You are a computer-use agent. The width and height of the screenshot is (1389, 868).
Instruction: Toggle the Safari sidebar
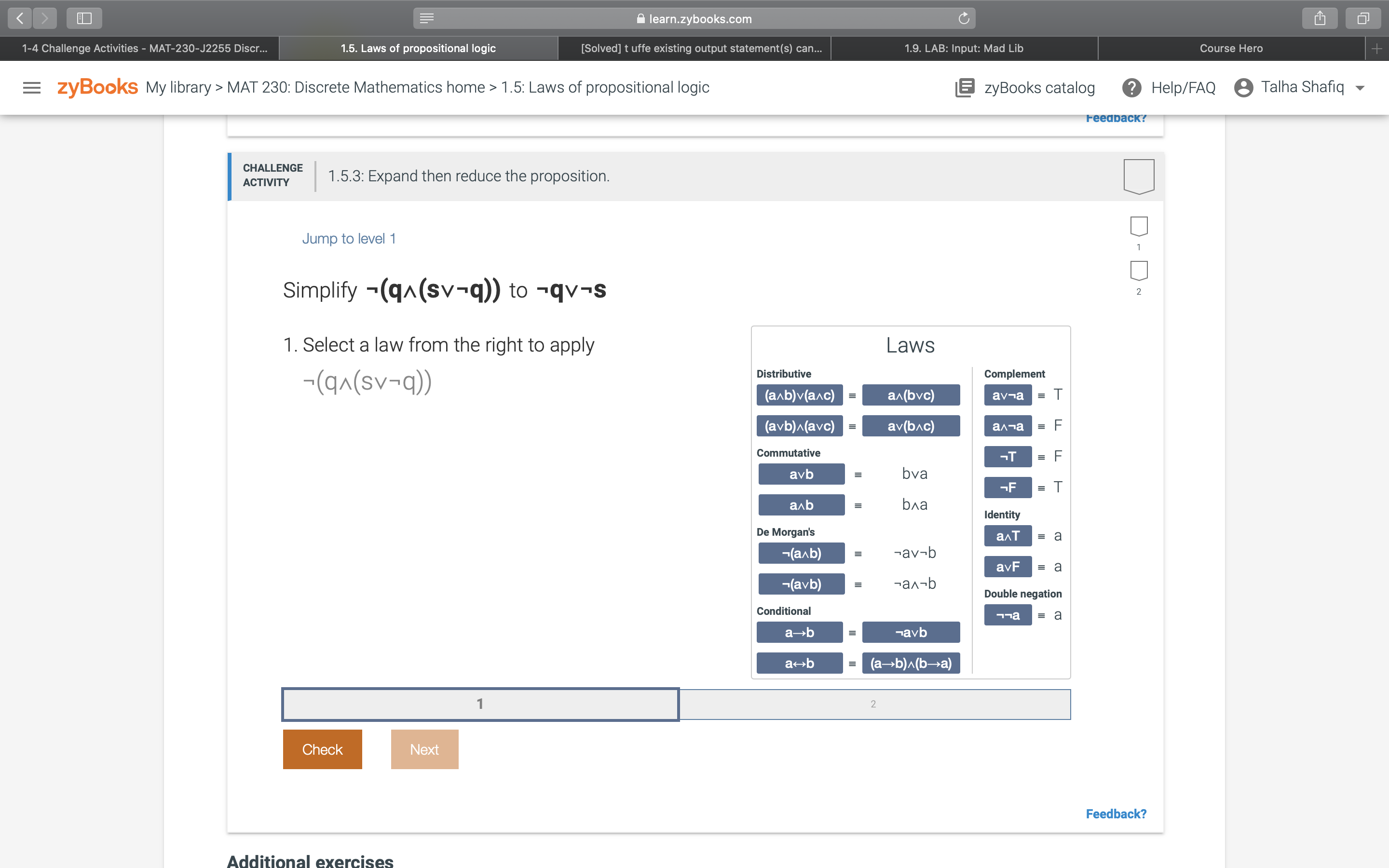[84, 18]
